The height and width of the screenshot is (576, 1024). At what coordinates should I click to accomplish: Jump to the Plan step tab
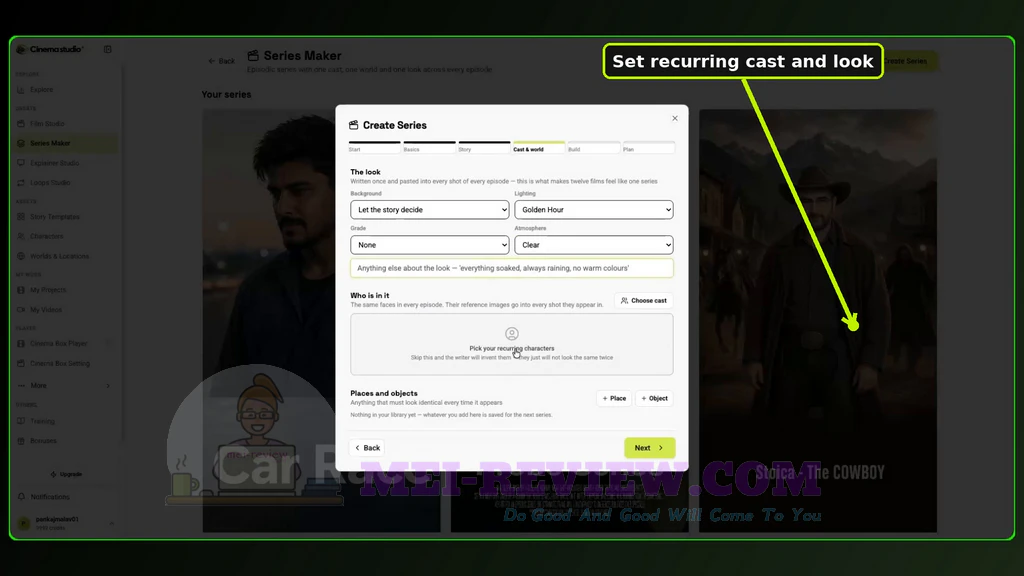point(648,147)
